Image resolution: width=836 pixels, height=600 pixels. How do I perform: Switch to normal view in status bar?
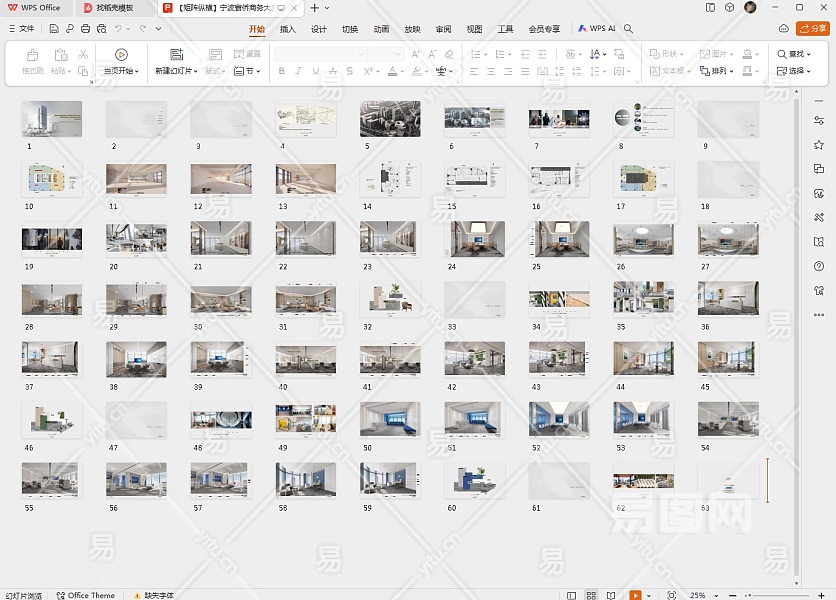tap(571, 595)
